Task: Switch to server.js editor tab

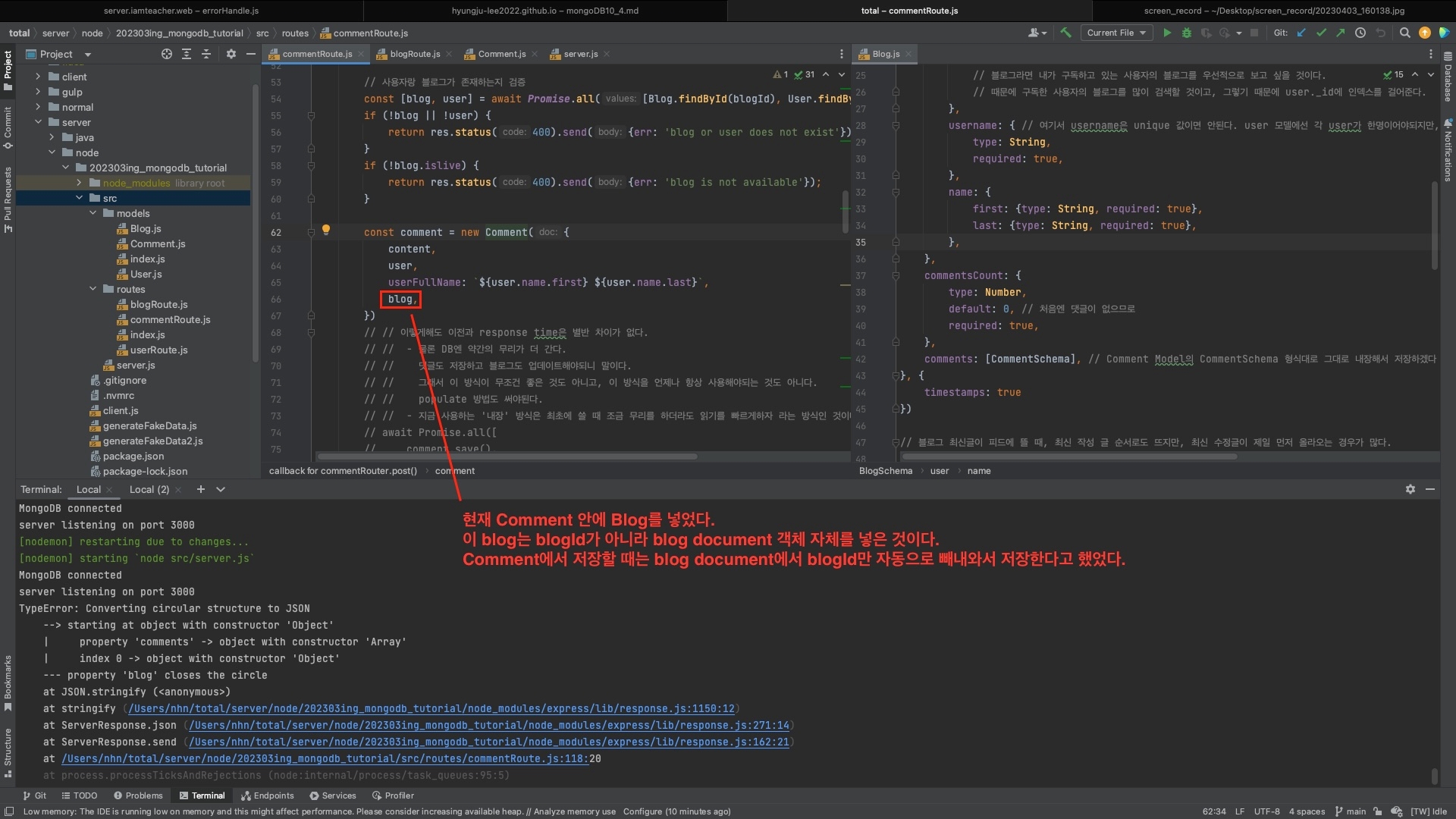Action: [580, 54]
